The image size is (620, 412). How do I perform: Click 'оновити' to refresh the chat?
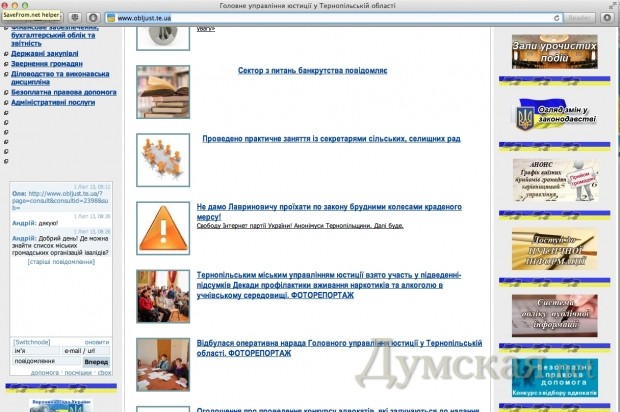(x=97, y=341)
